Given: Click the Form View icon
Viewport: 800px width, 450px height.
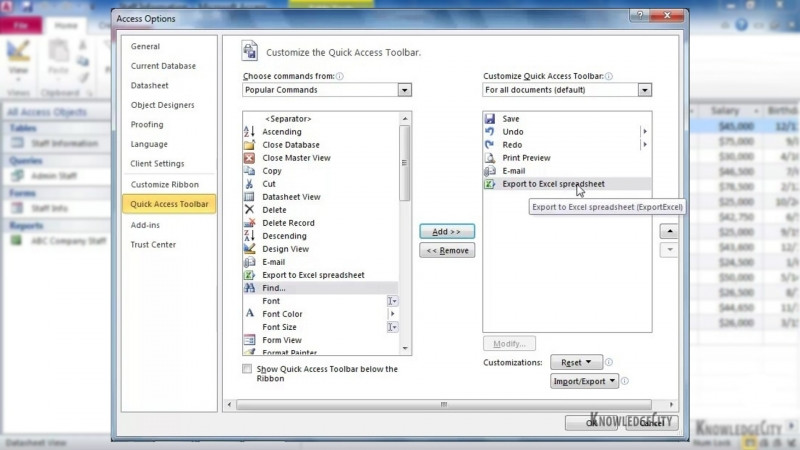Looking at the screenshot, I should click(x=249, y=340).
